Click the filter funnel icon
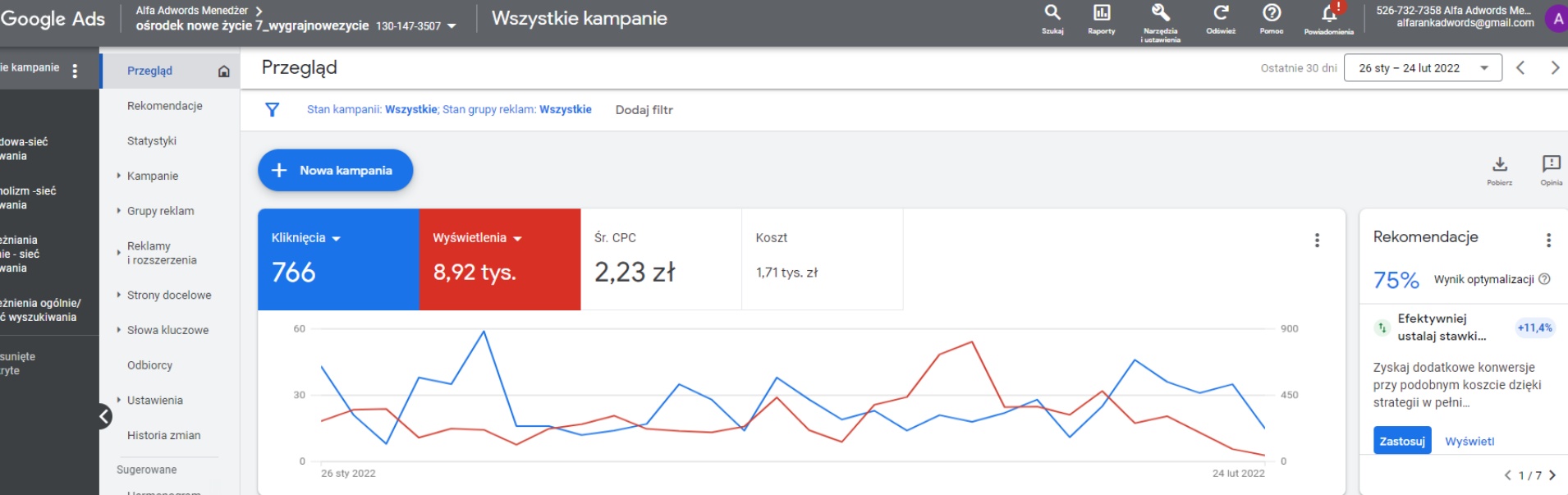Image resolution: width=1568 pixels, height=495 pixels. pyautogui.click(x=273, y=110)
